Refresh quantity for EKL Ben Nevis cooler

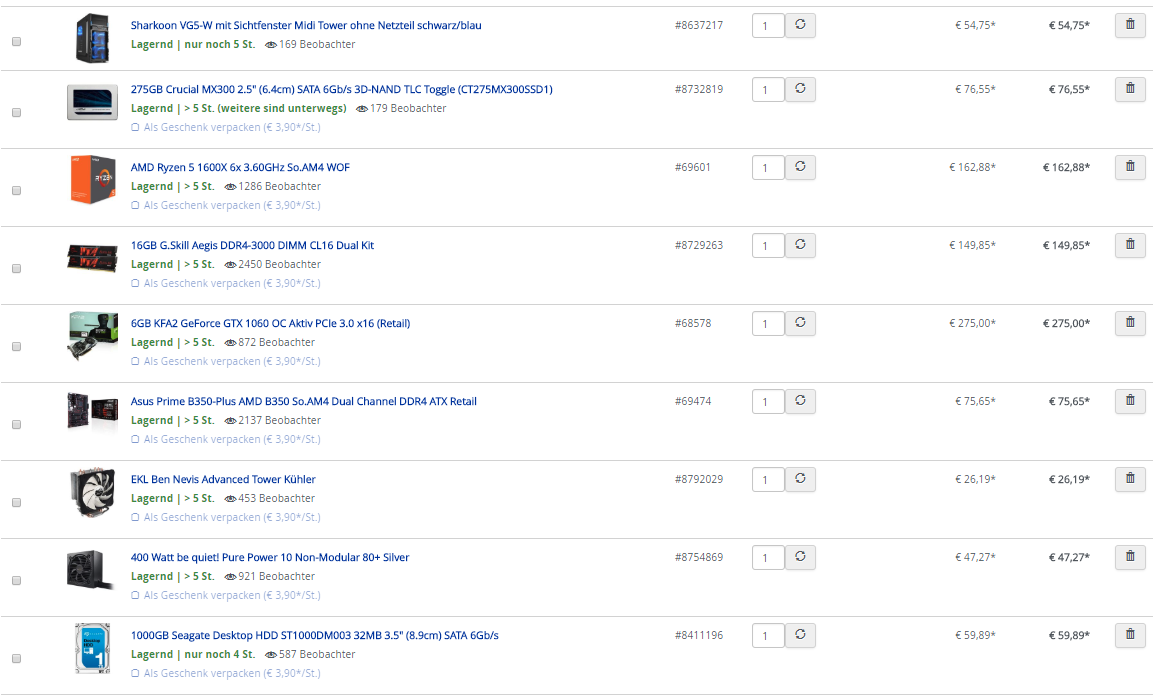tap(800, 479)
